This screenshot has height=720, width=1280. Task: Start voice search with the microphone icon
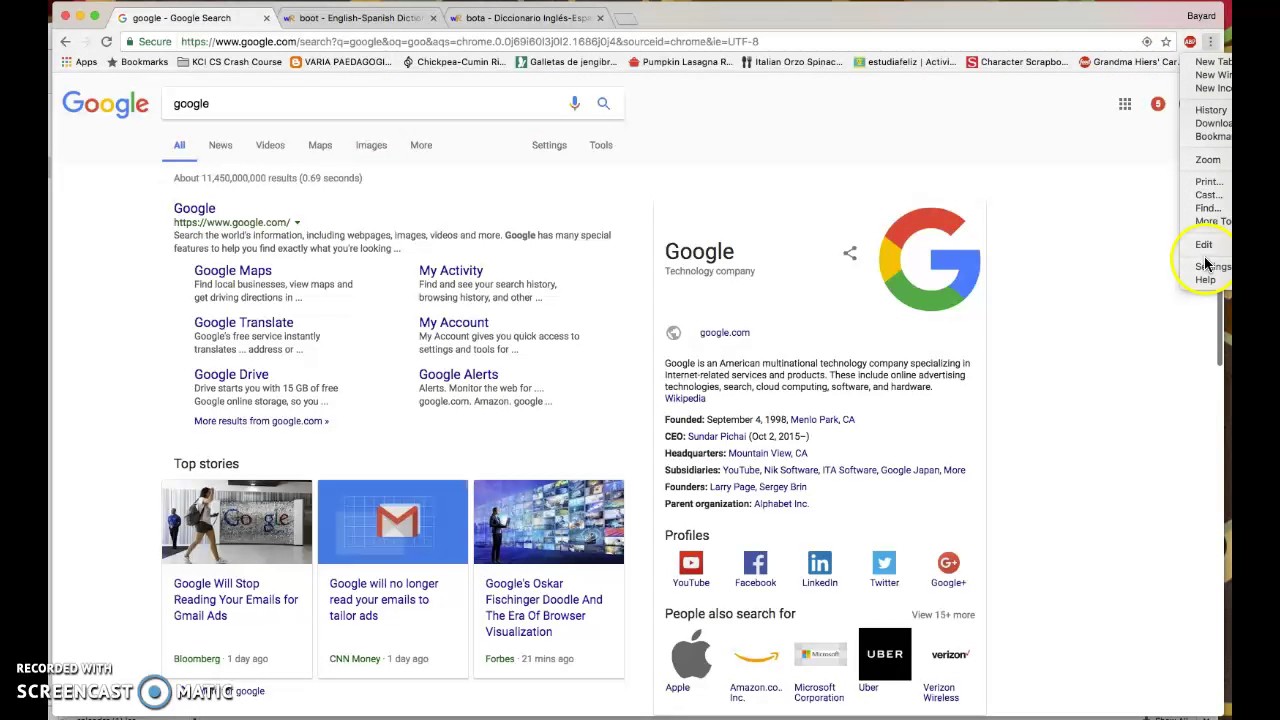[x=574, y=104]
